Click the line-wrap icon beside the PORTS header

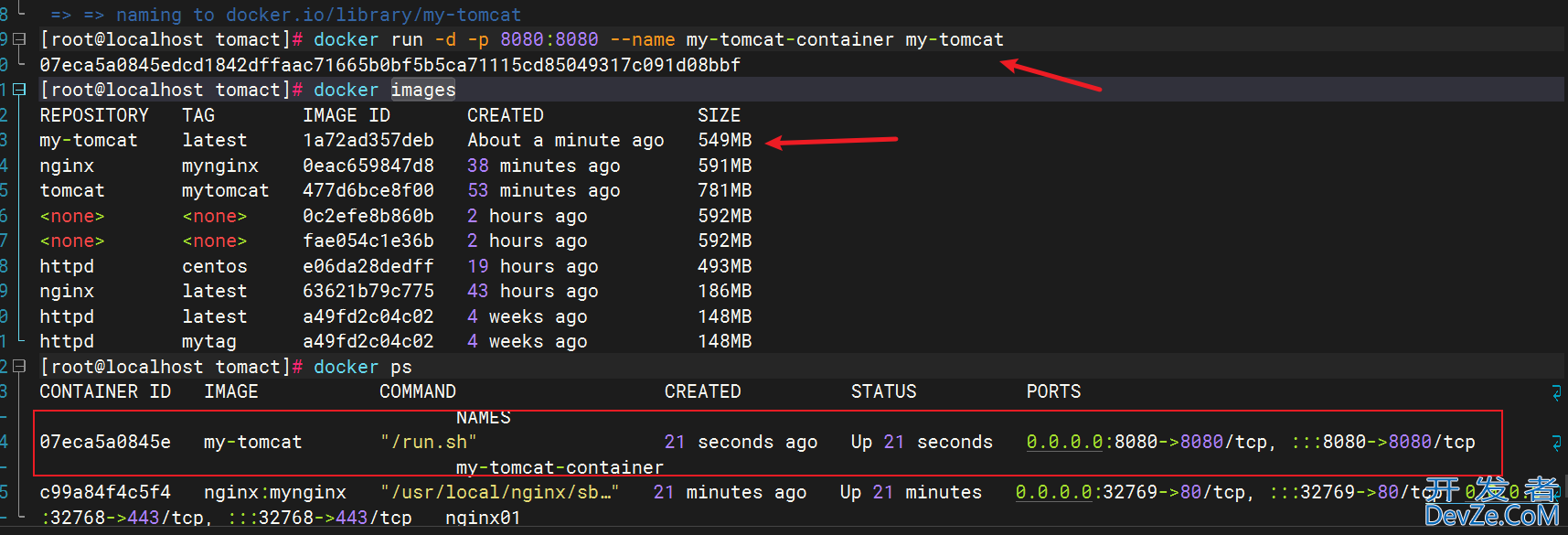(1556, 392)
